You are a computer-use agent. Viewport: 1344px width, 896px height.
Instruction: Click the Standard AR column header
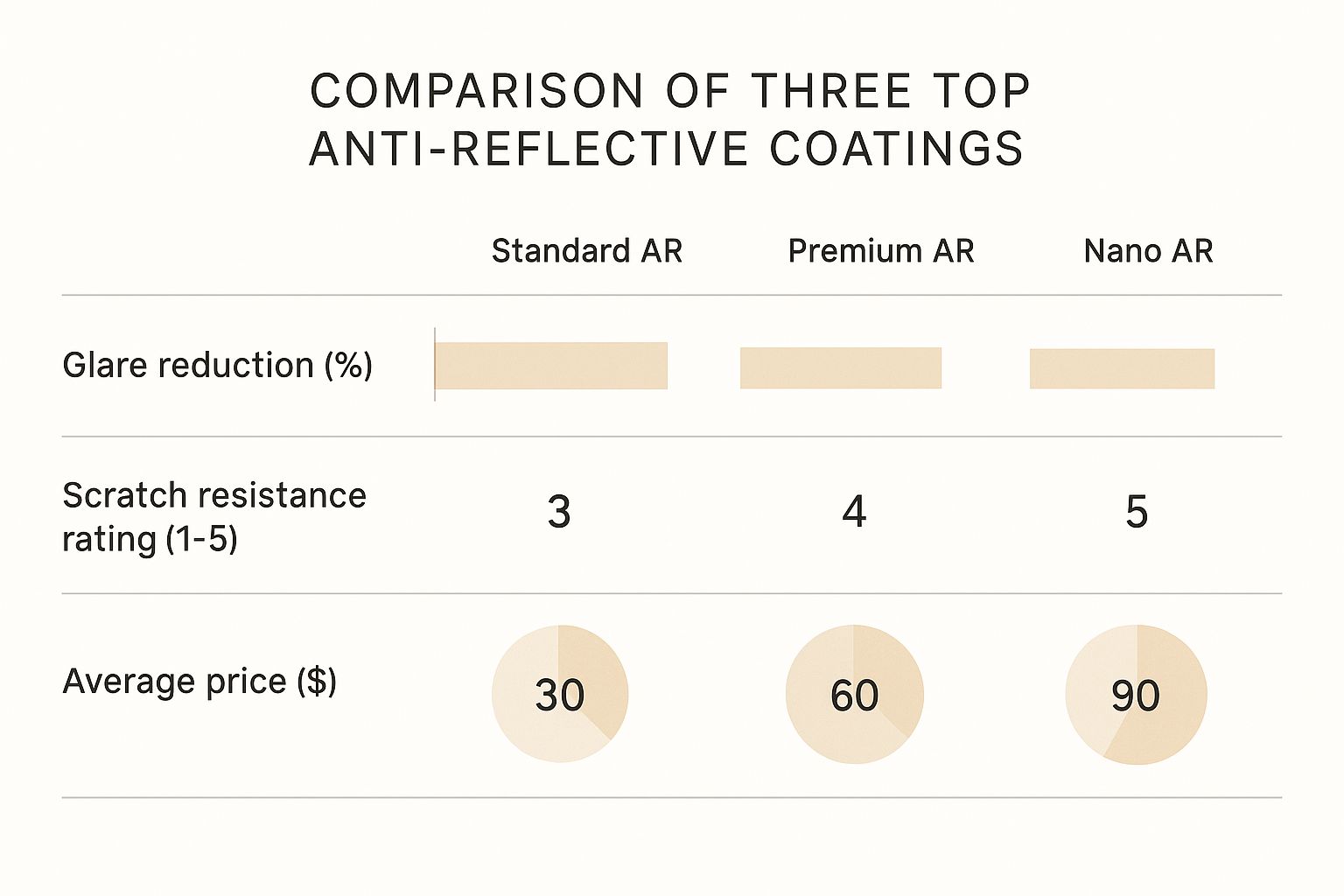[x=586, y=251]
